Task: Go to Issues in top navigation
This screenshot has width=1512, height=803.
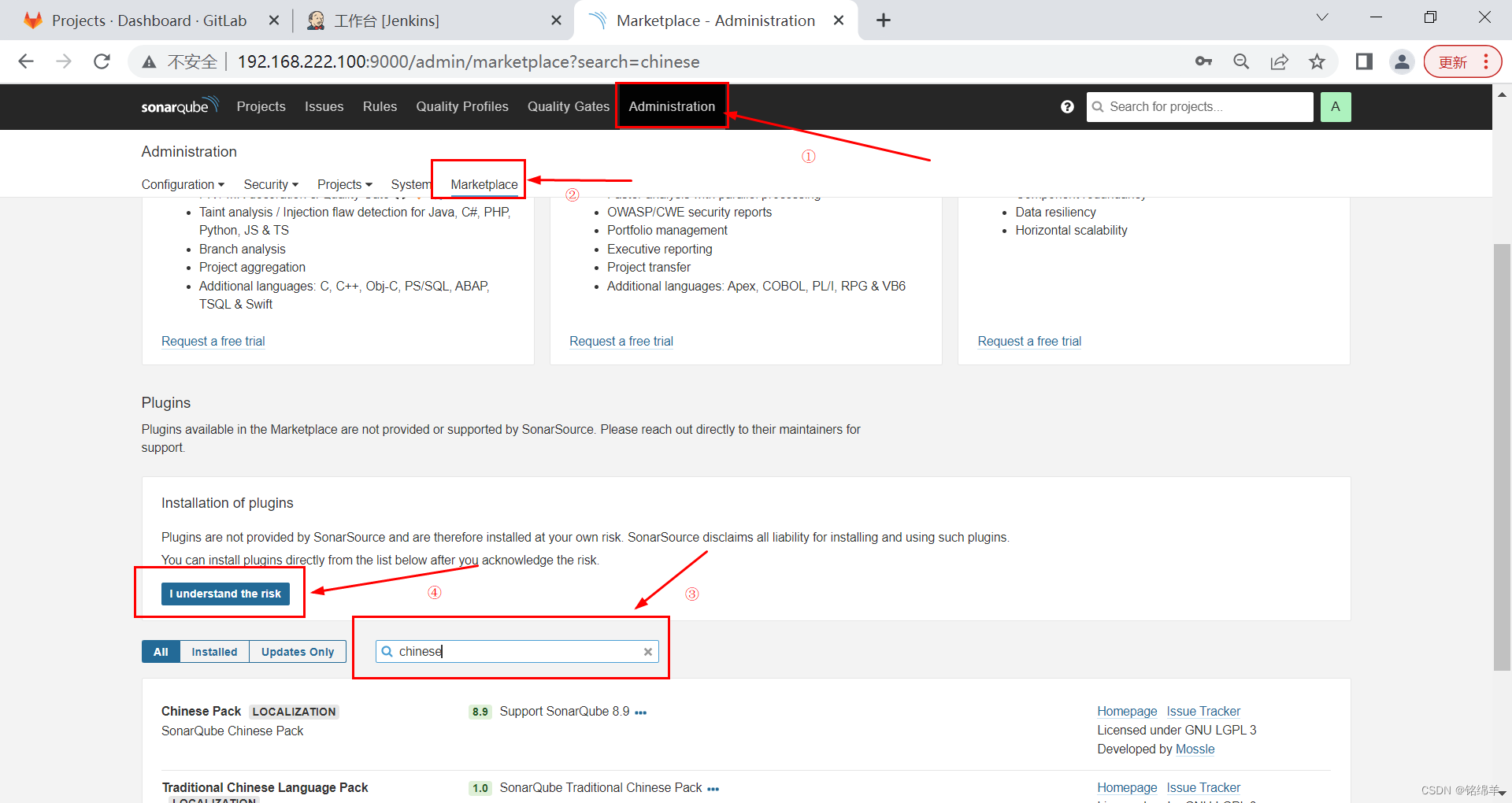Action: 324,106
